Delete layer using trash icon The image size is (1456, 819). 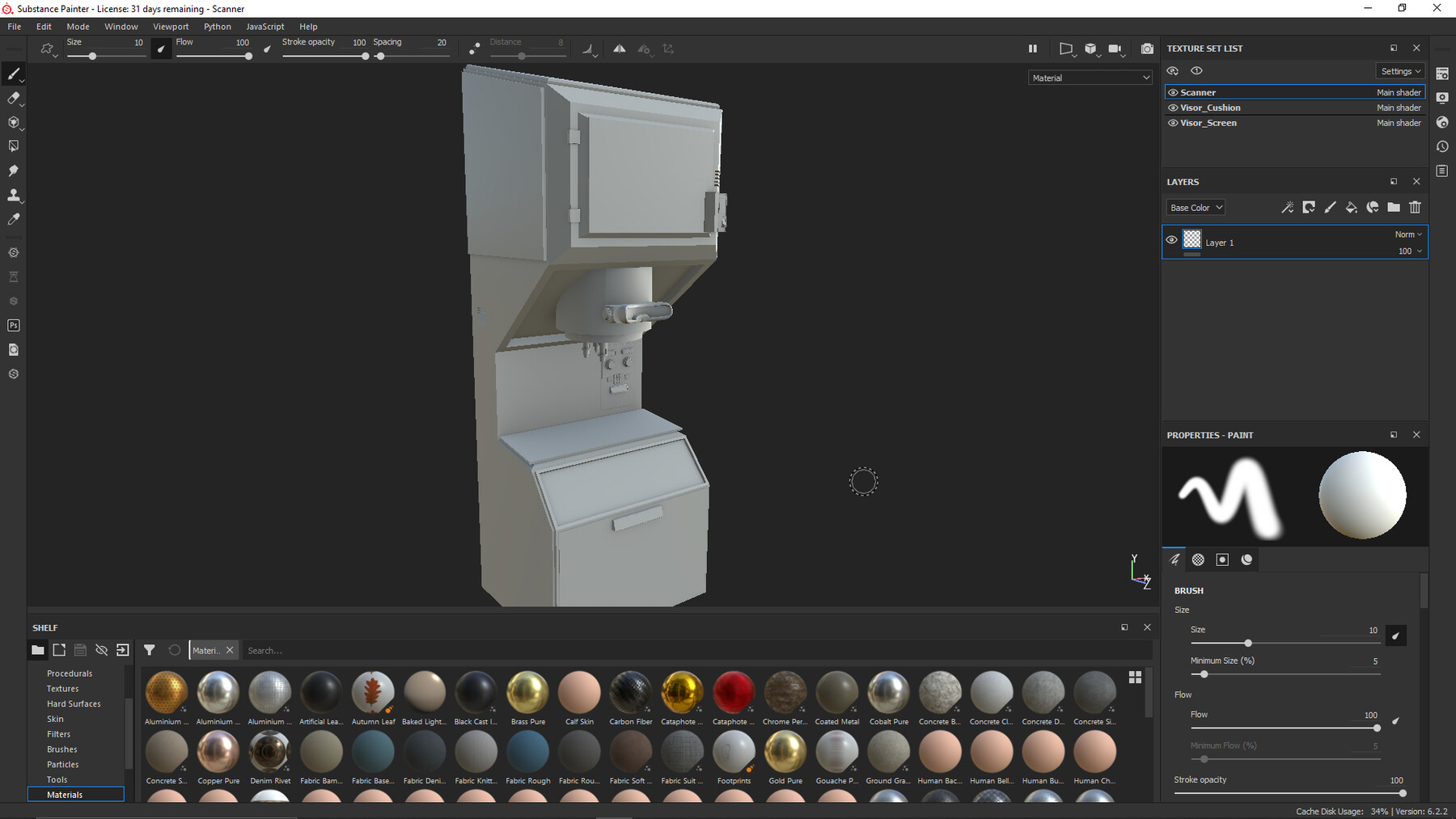(1415, 207)
